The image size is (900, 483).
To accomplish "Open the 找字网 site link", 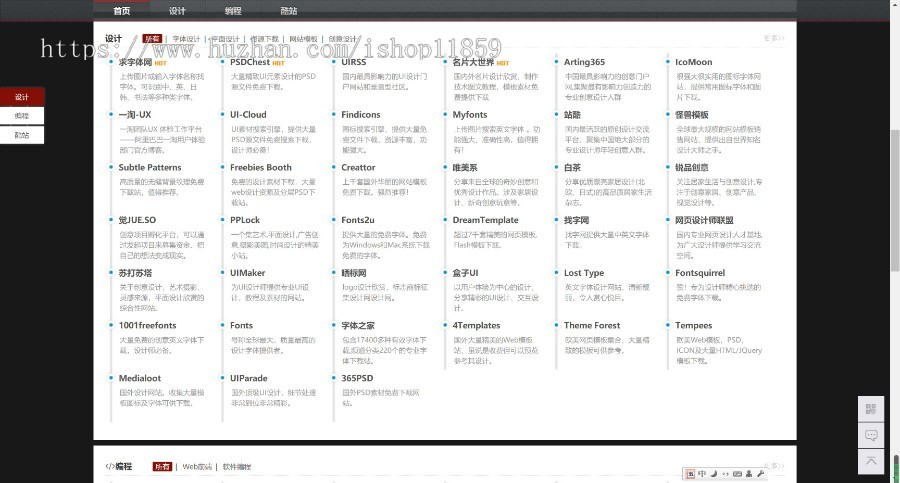I will pyautogui.click(x=576, y=220).
